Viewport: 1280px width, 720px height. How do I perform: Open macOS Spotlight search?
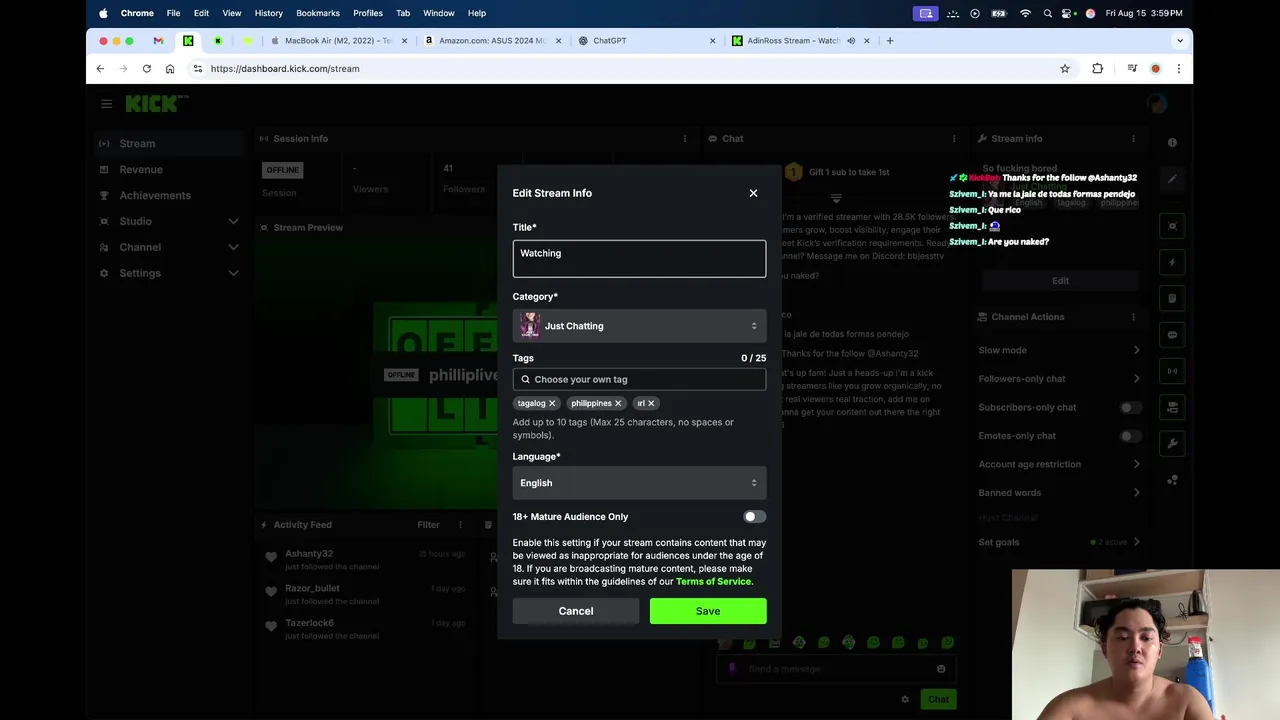1048,13
